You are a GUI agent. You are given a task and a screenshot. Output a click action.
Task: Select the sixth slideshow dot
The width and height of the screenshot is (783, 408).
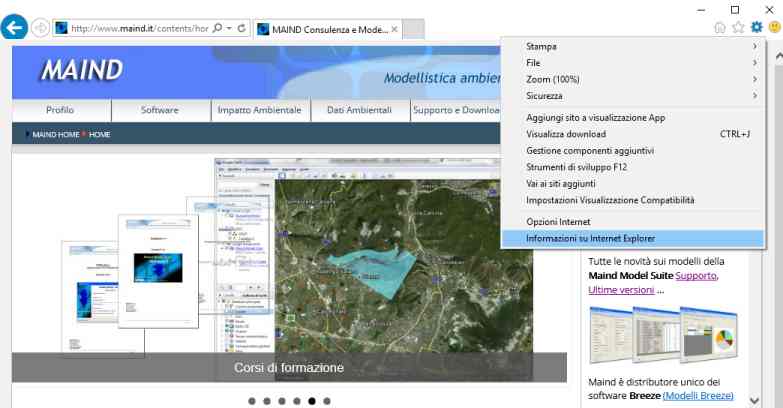(327, 401)
